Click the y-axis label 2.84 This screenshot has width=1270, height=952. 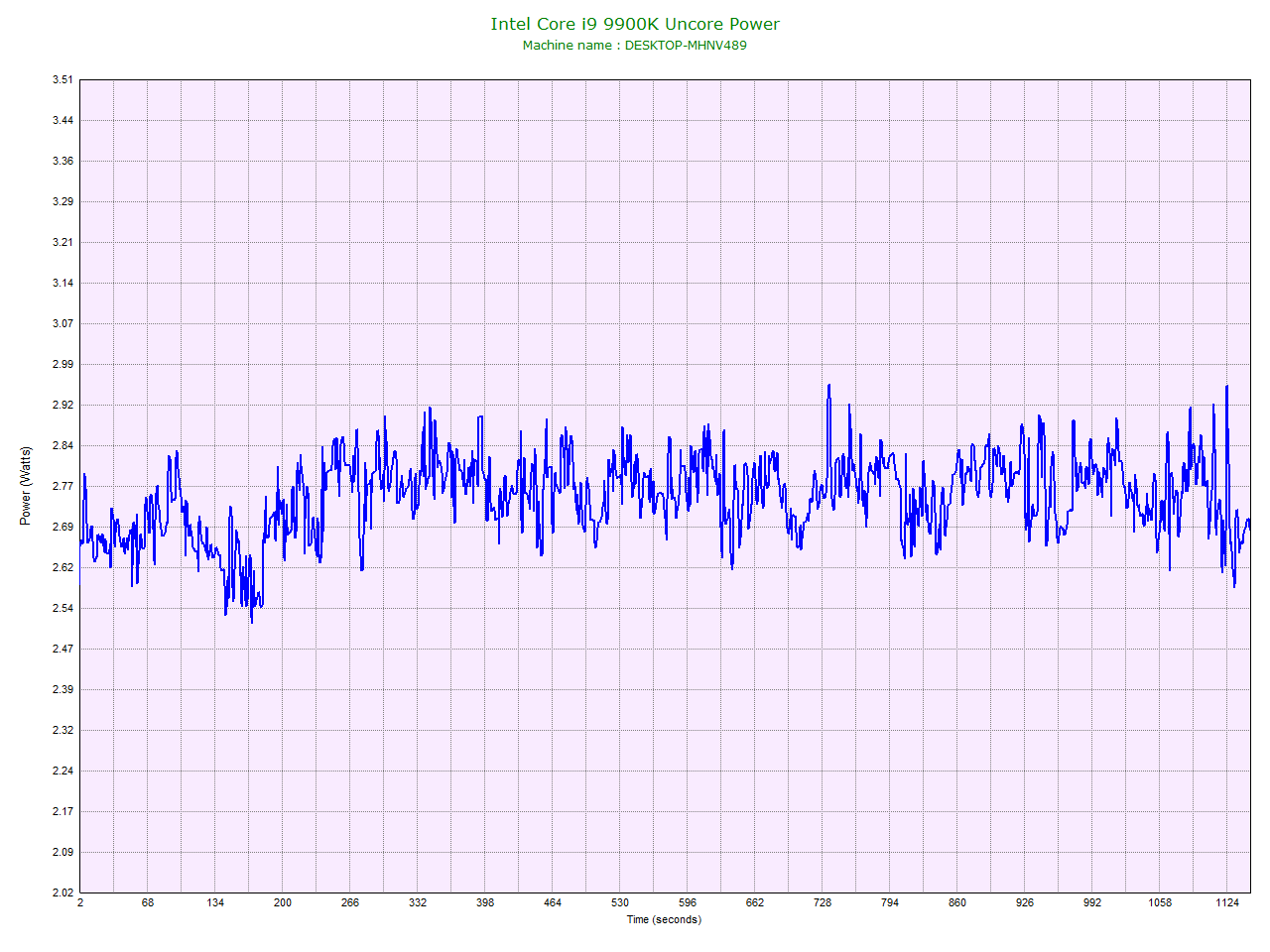63,446
